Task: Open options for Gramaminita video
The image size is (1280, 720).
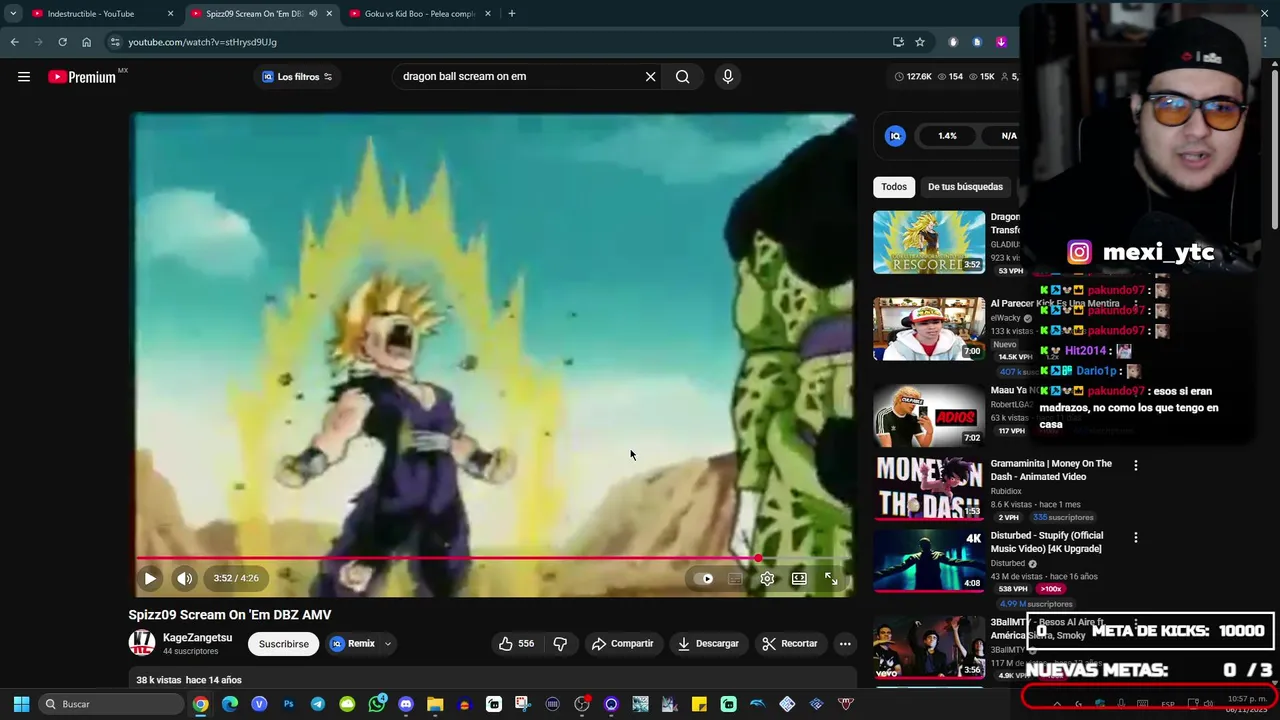Action: click(x=1135, y=465)
